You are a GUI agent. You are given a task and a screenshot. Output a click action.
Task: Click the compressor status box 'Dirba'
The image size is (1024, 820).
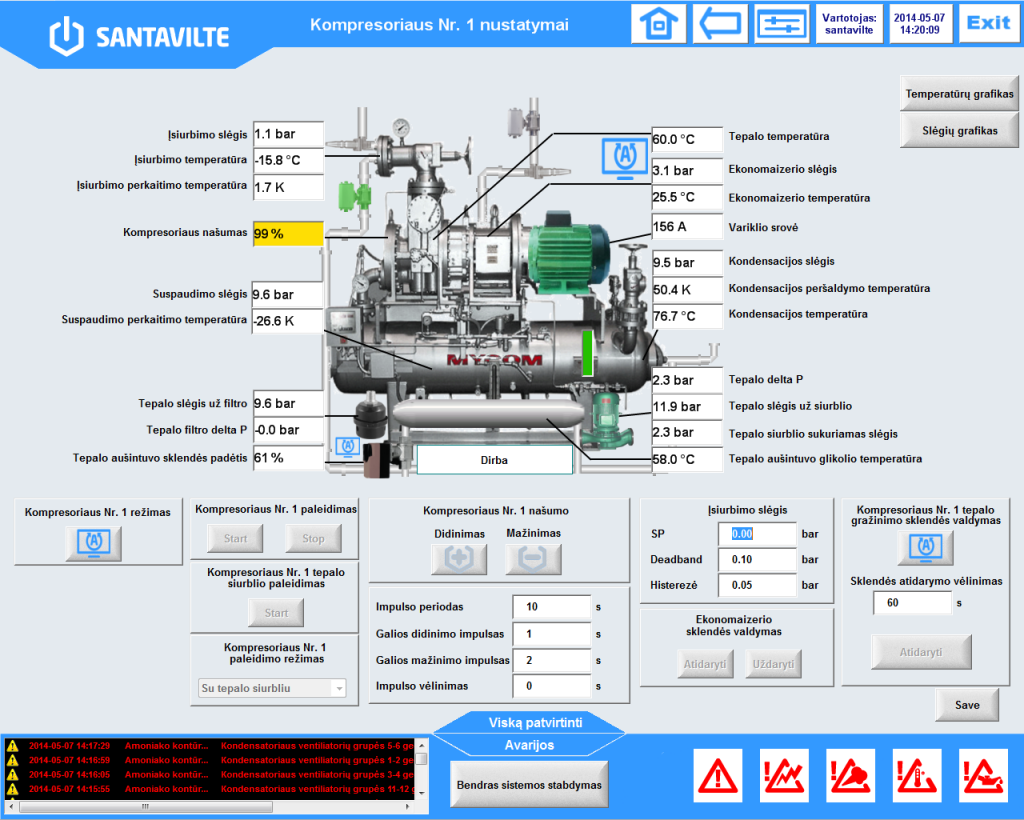494,460
